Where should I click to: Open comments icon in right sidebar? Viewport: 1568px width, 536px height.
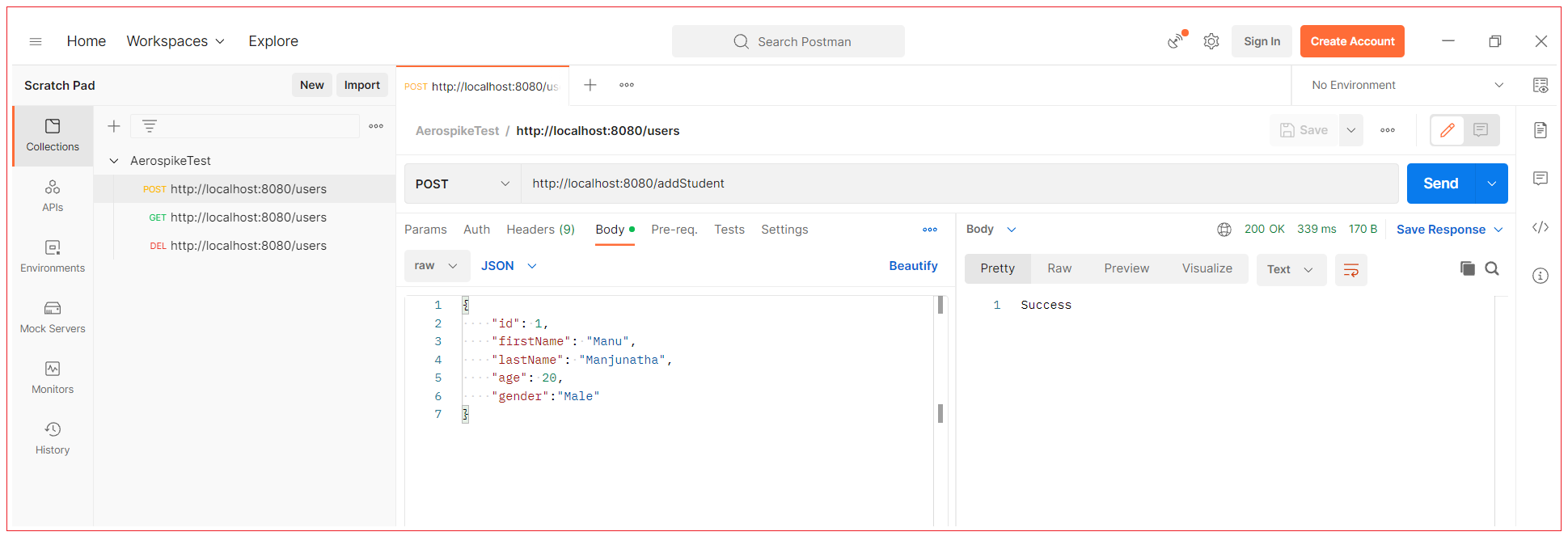[1541, 179]
